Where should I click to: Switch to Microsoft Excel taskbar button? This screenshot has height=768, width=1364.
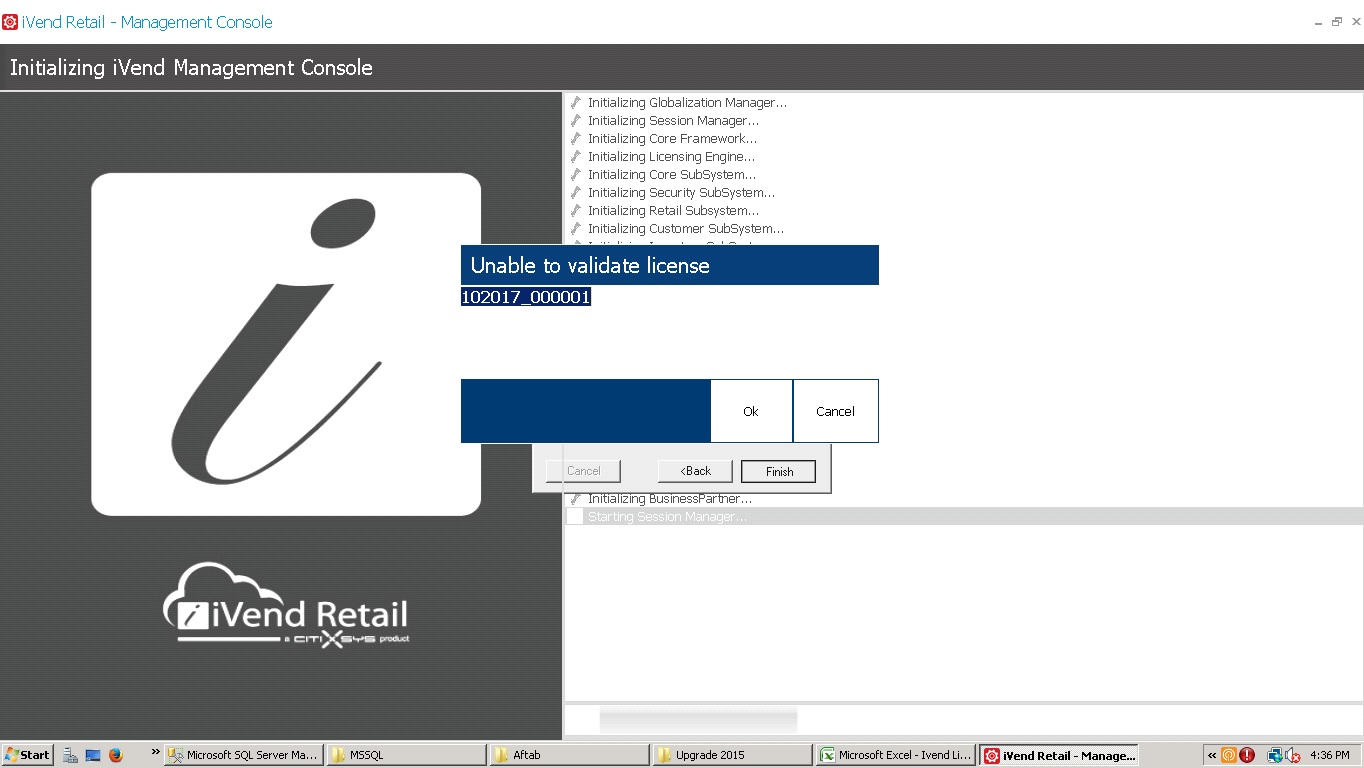896,755
